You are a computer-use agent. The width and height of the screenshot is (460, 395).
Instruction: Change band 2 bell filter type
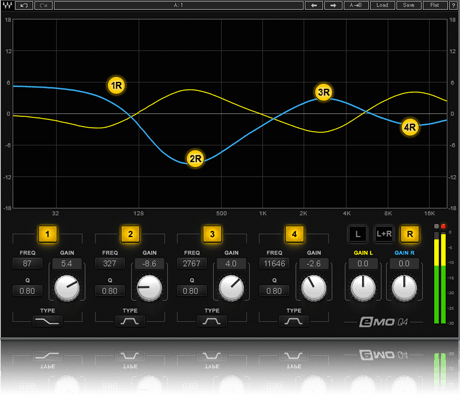point(130,321)
